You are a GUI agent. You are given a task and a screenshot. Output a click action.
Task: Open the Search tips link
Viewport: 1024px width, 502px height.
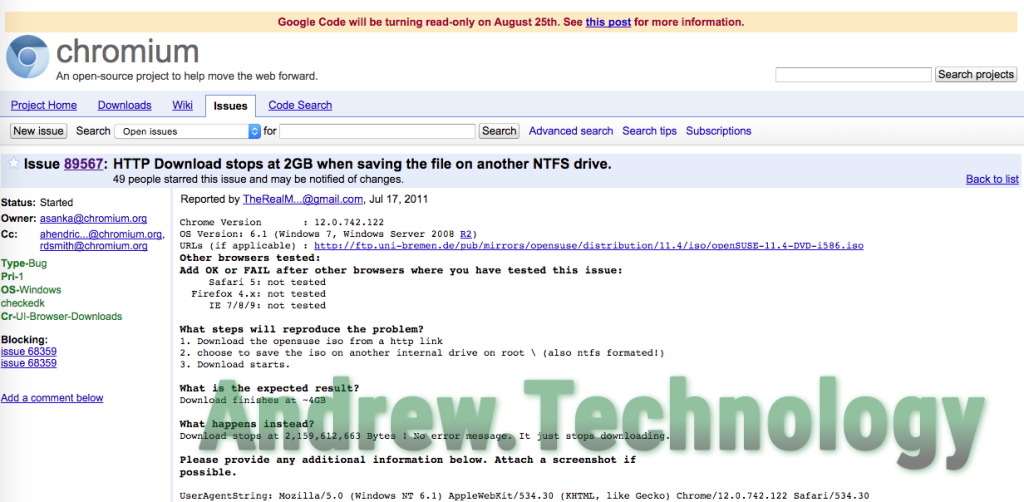coord(649,131)
